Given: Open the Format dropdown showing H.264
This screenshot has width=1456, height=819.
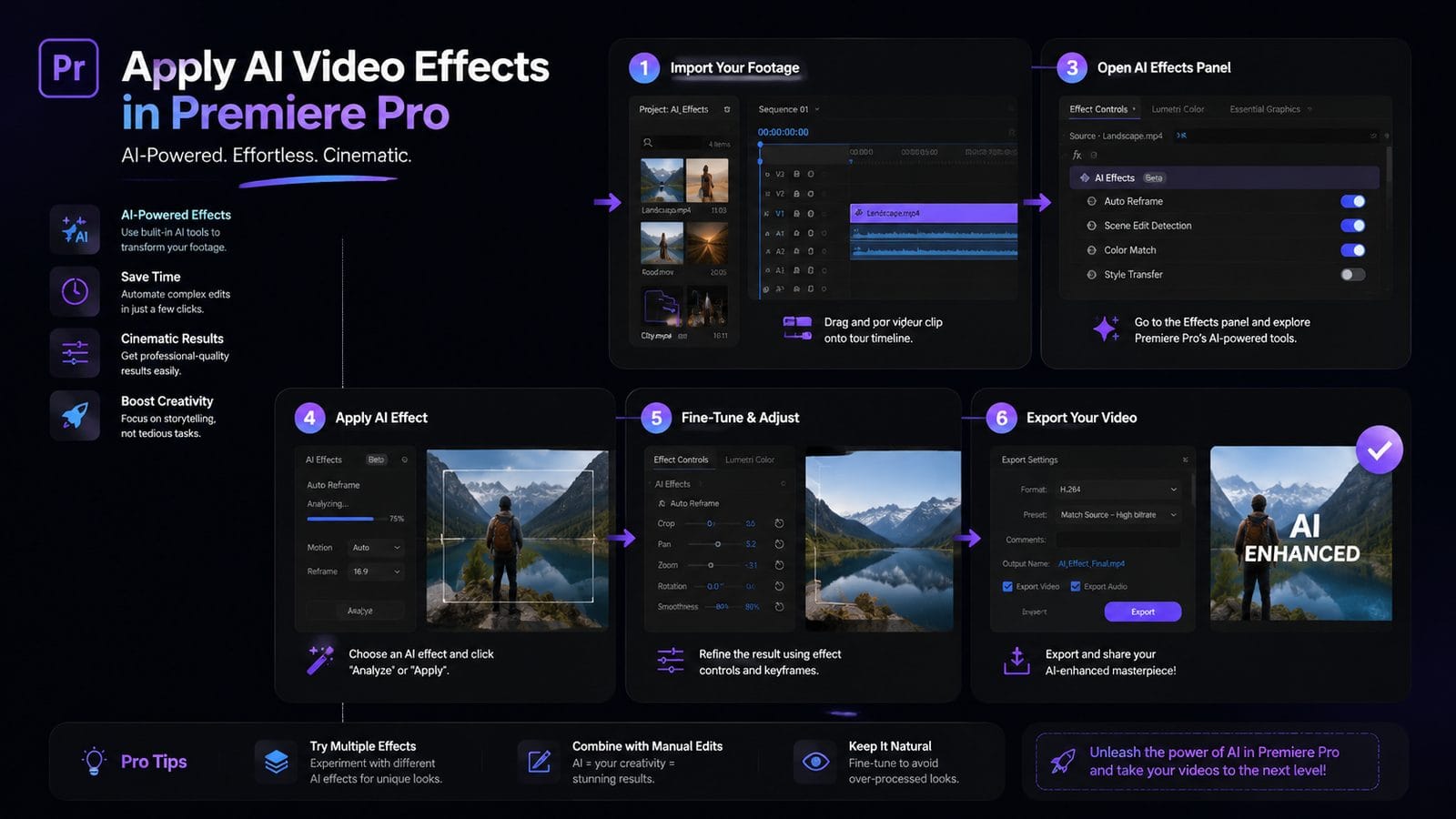Looking at the screenshot, I should pos(1117,490).
